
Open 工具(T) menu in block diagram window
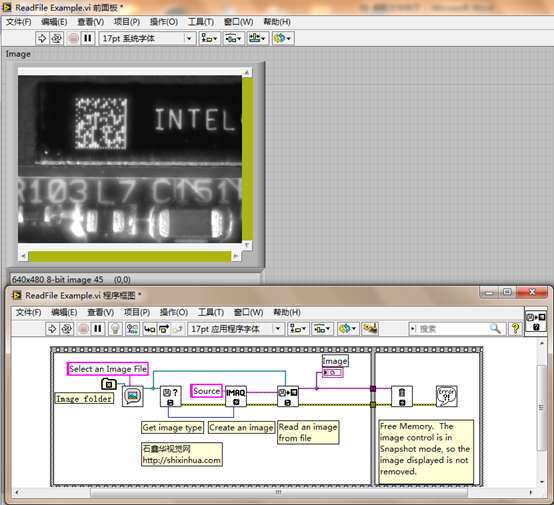(x=211, y=312)
